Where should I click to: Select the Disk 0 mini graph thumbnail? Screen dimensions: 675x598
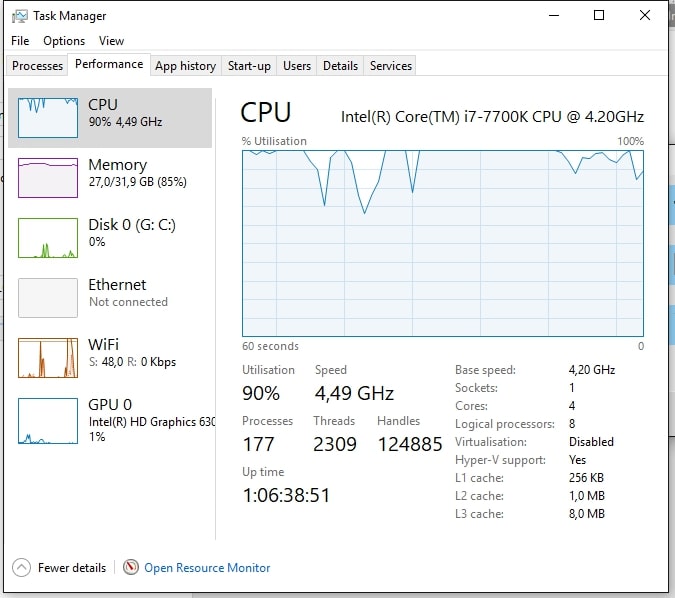48,238
